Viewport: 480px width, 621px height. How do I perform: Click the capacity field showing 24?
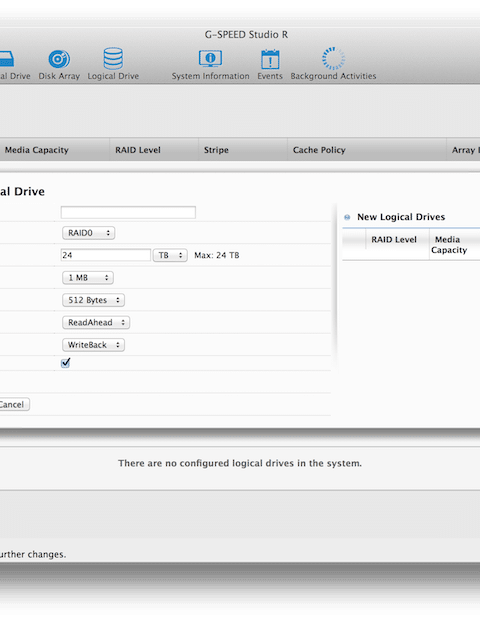(x=106, y=255)
